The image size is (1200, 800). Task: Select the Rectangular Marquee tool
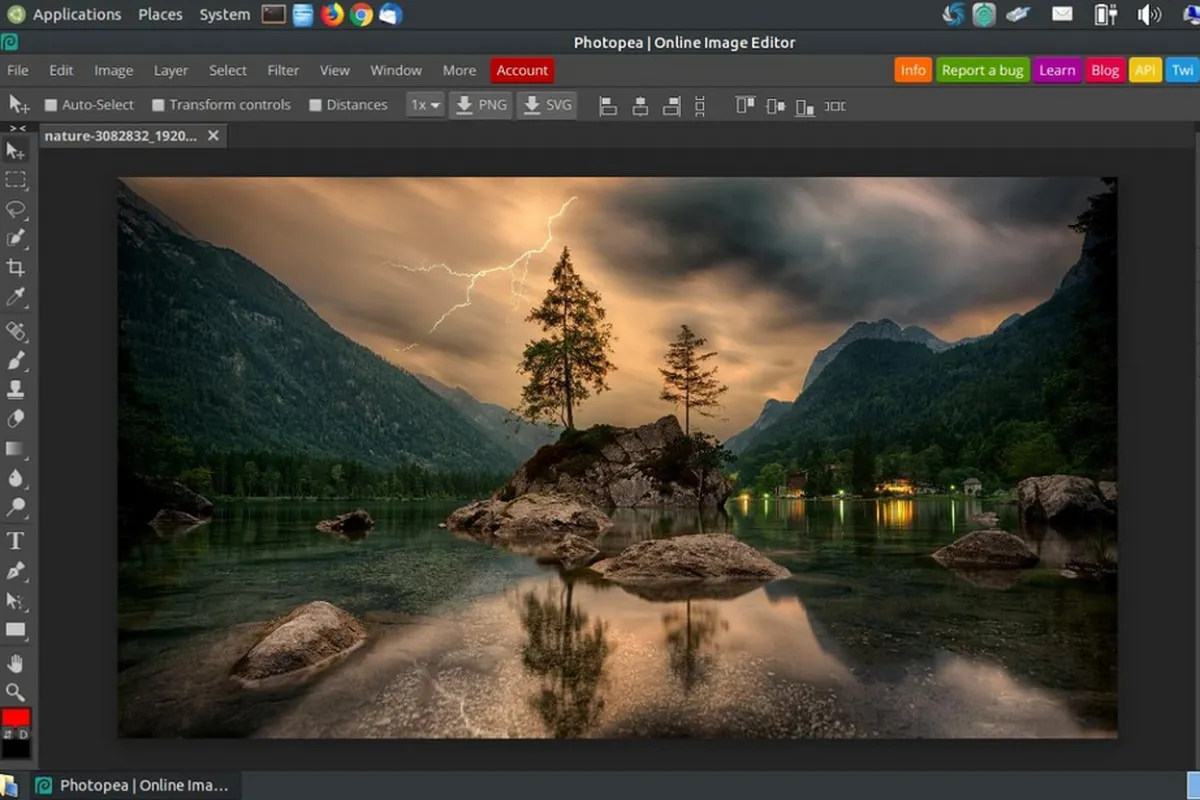tap(15, 180)
